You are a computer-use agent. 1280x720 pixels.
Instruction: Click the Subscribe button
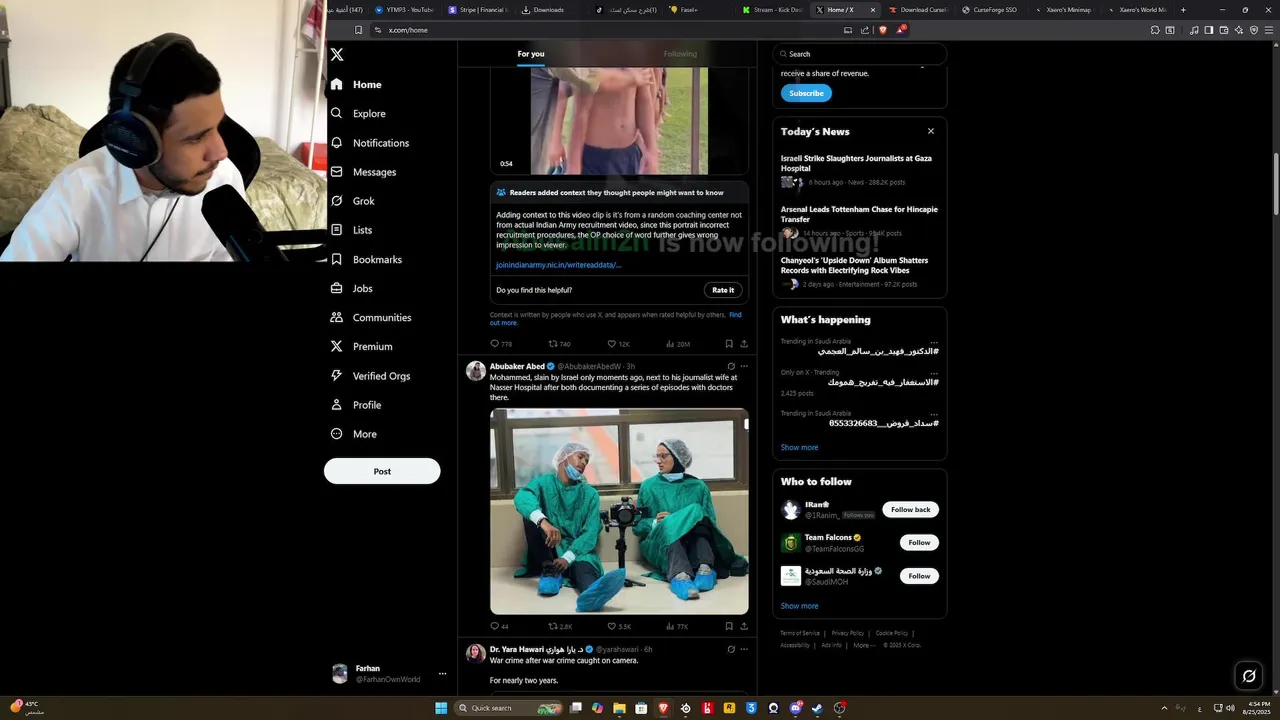tap(806, 93)
